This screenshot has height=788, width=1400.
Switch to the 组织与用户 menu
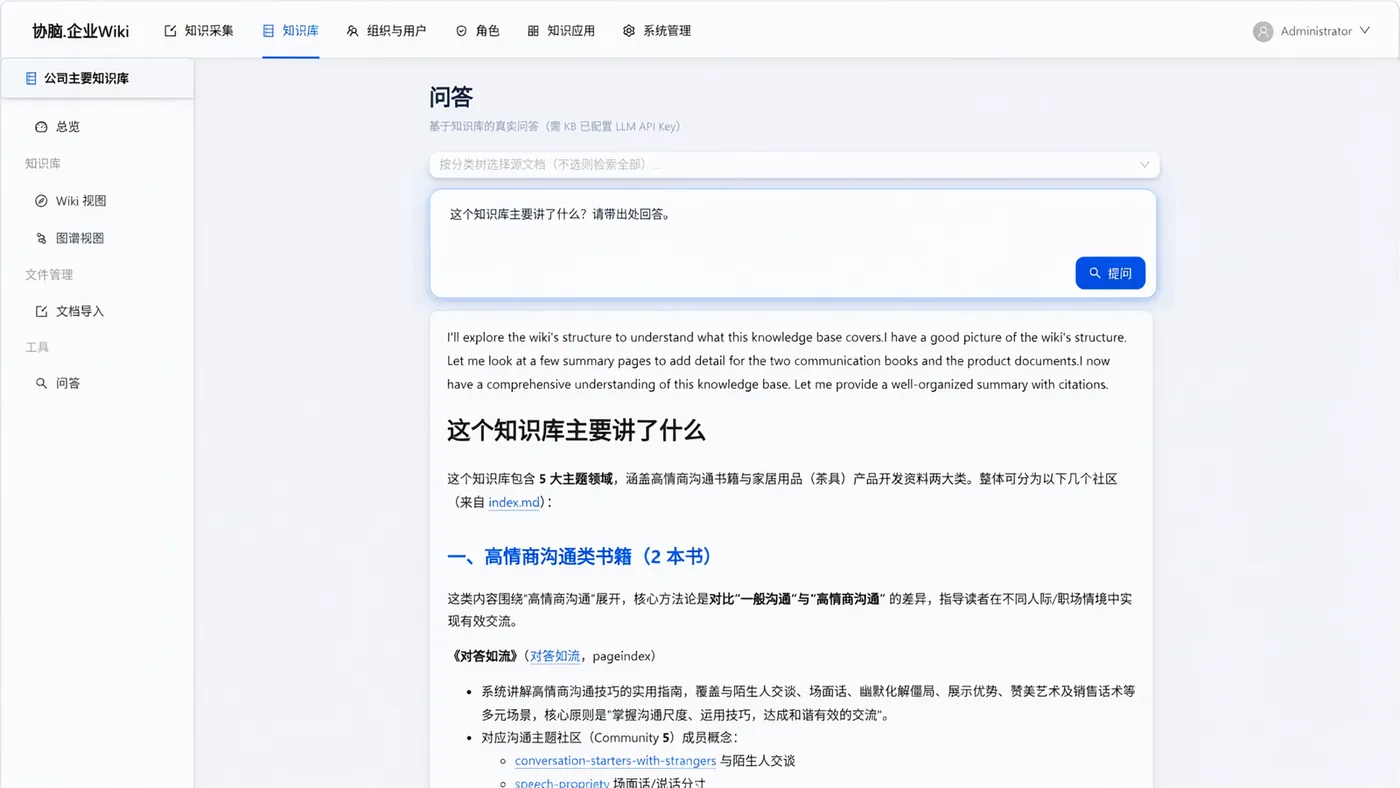386,31
